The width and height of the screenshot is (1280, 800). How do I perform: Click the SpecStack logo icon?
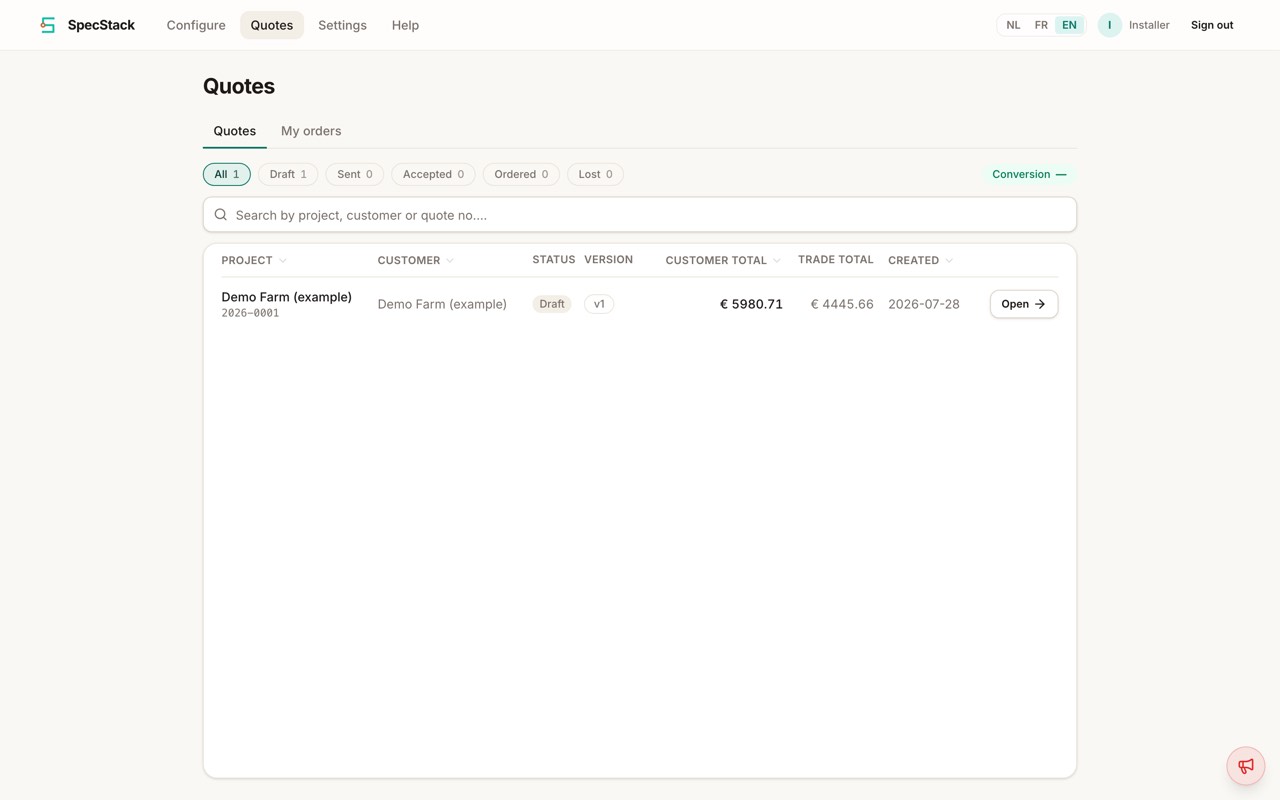(x=47, y=25)
